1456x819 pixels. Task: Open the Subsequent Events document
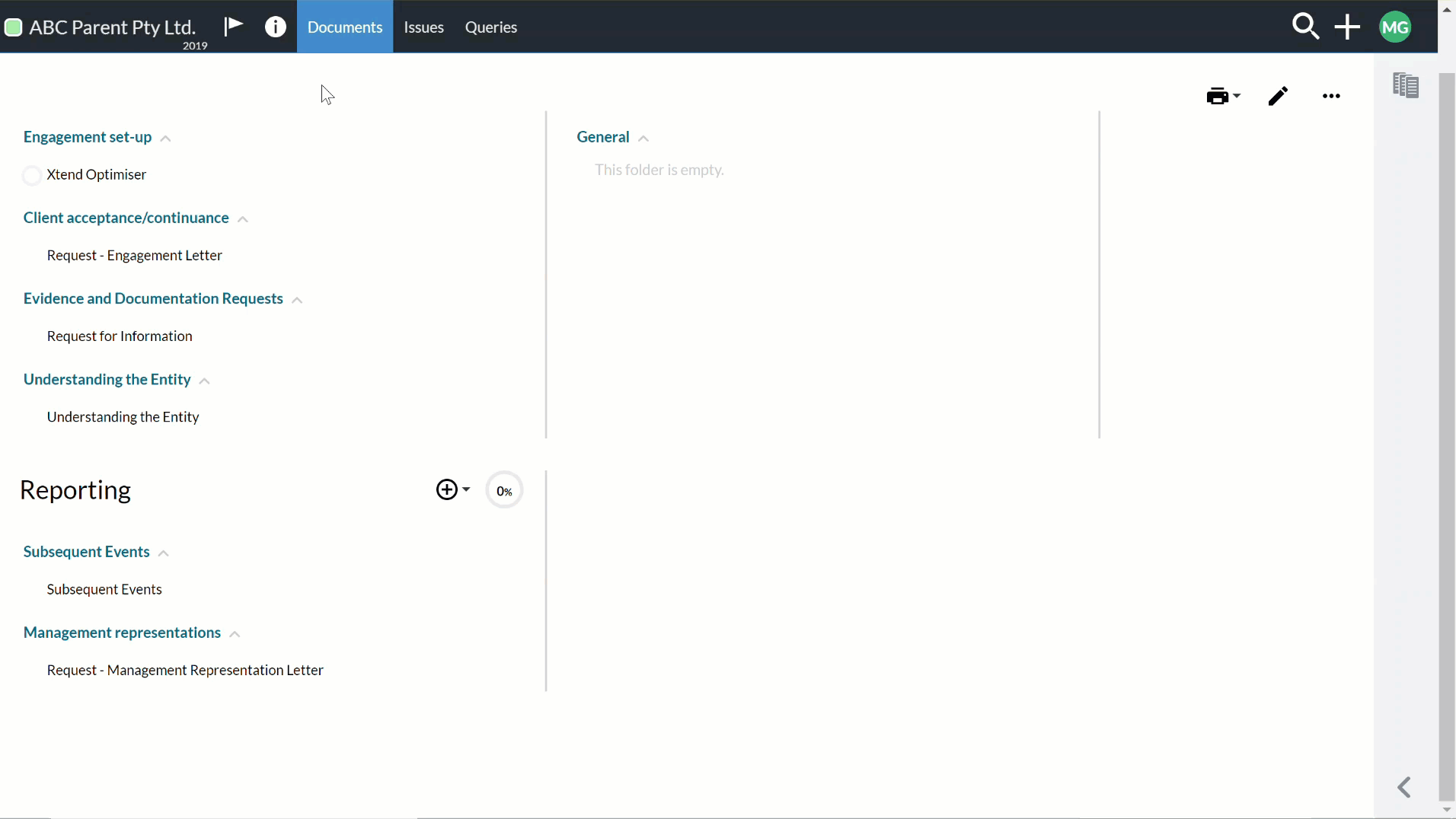point(104,589)
